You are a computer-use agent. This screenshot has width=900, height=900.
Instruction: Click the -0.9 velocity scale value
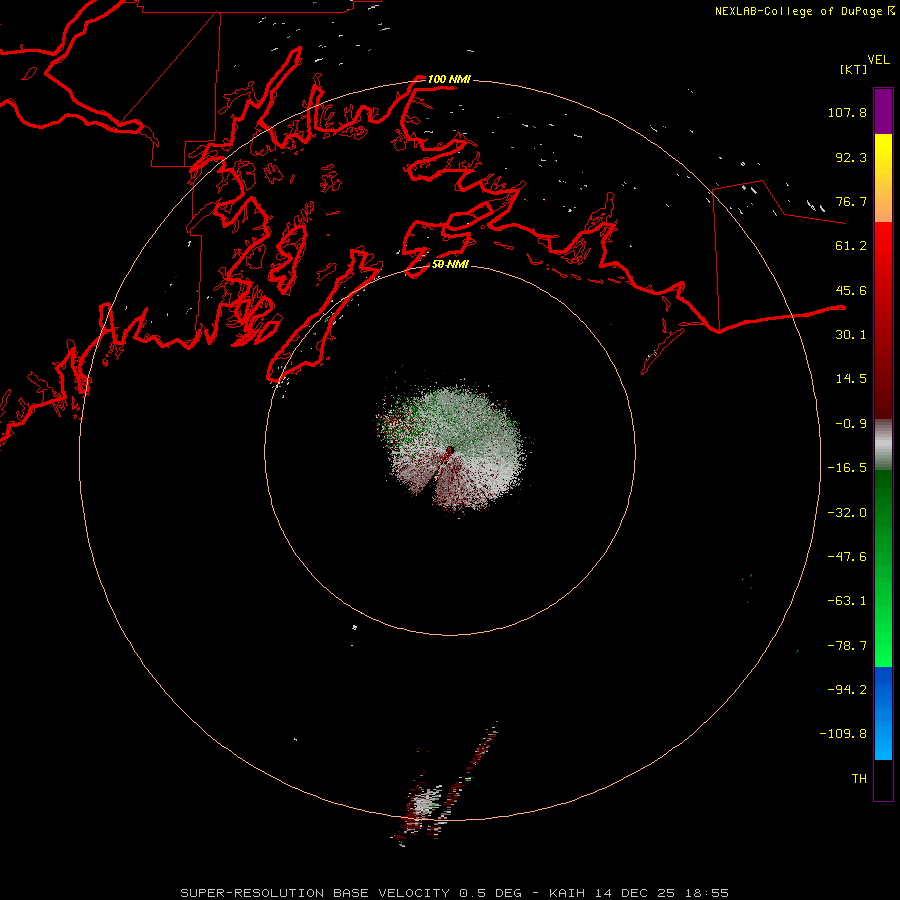tap(851, 424)
